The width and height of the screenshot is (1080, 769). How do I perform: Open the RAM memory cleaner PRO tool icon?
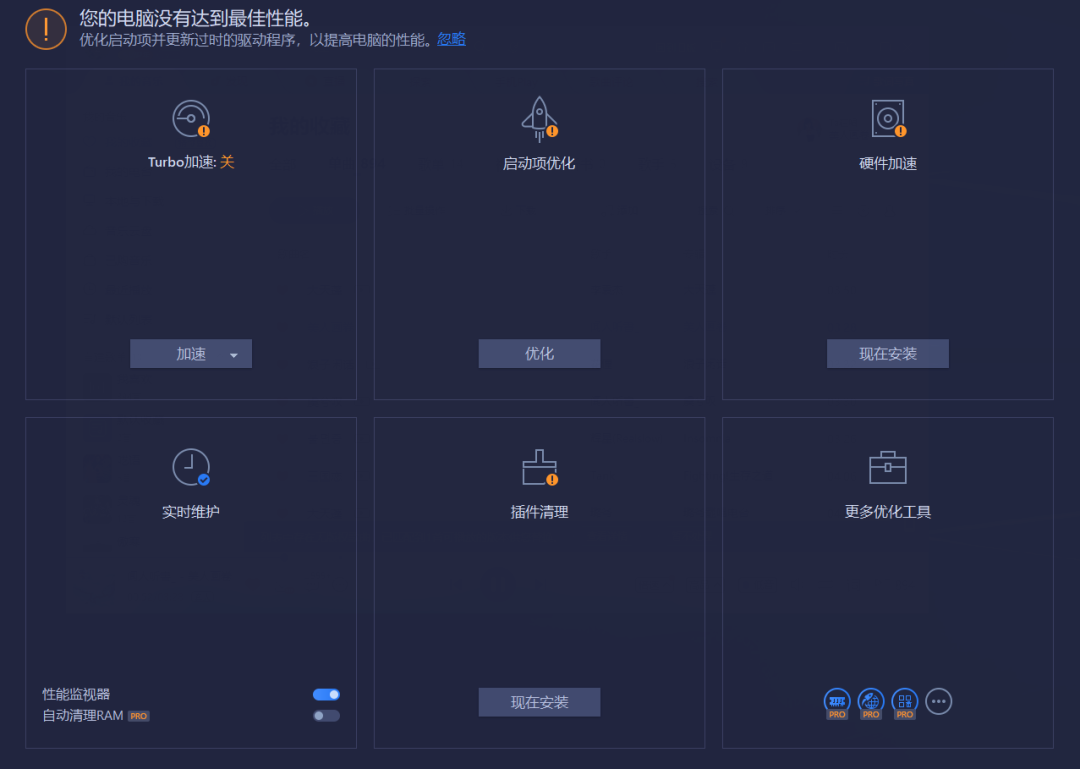[837, 701]
